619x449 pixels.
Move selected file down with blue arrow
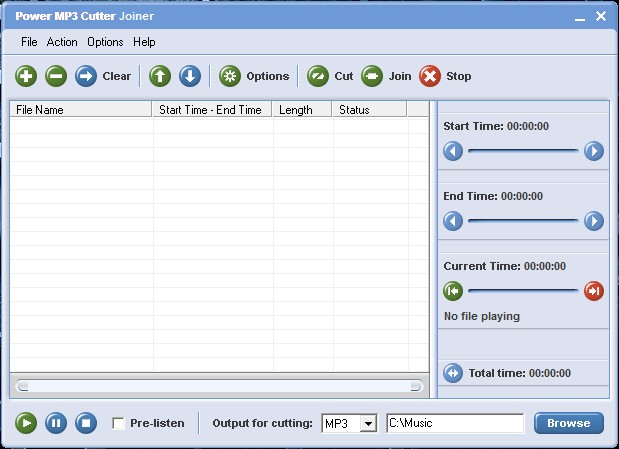190,76
